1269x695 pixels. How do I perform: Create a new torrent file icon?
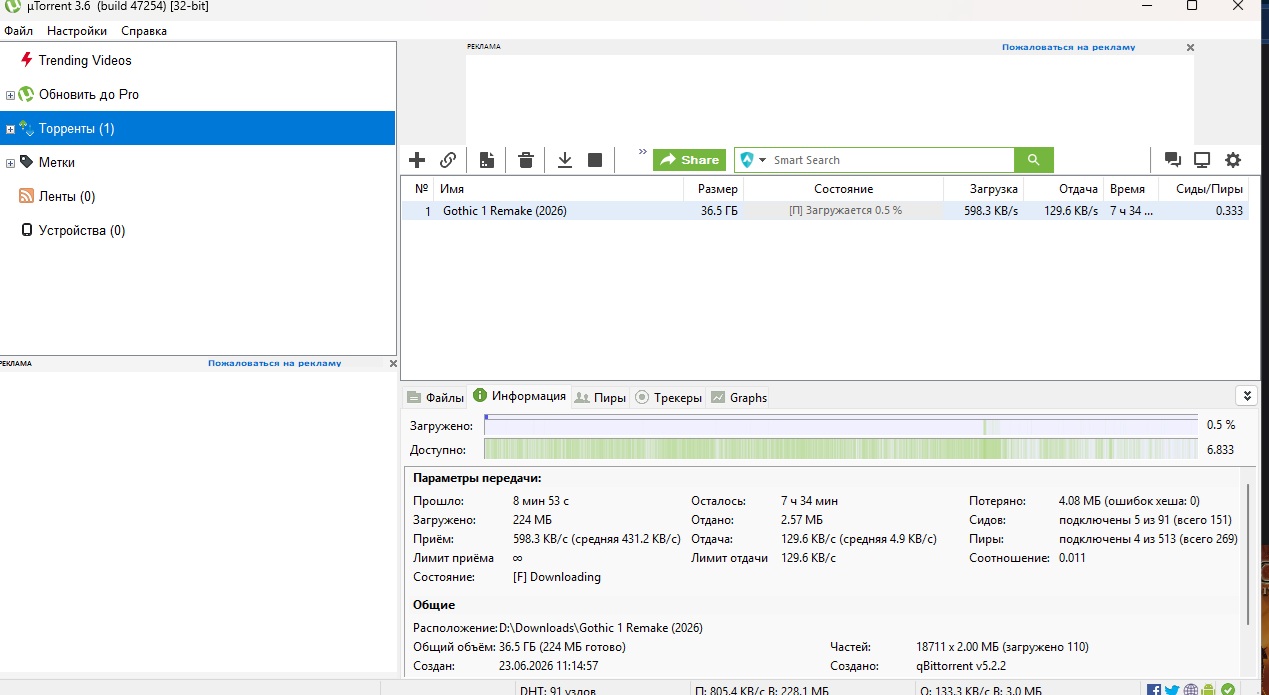pyautogui.click(x=487, y=160)
